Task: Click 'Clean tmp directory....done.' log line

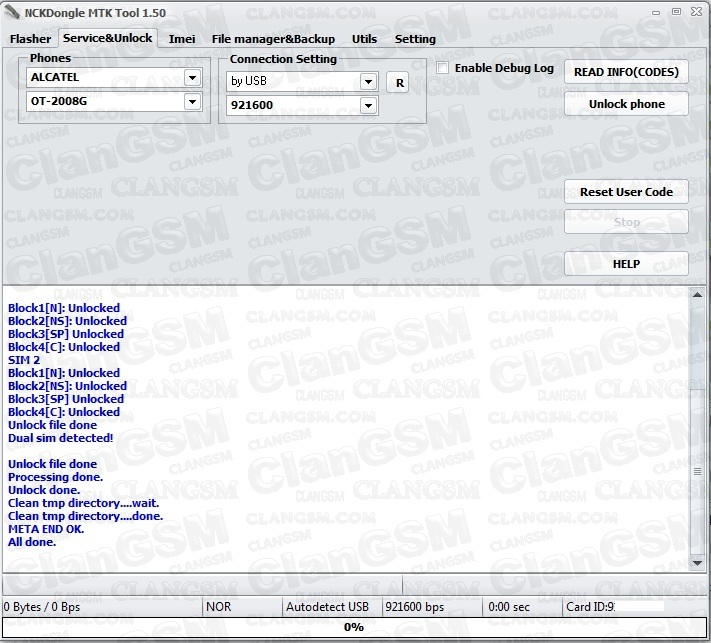Action: [x=85, y=516]
